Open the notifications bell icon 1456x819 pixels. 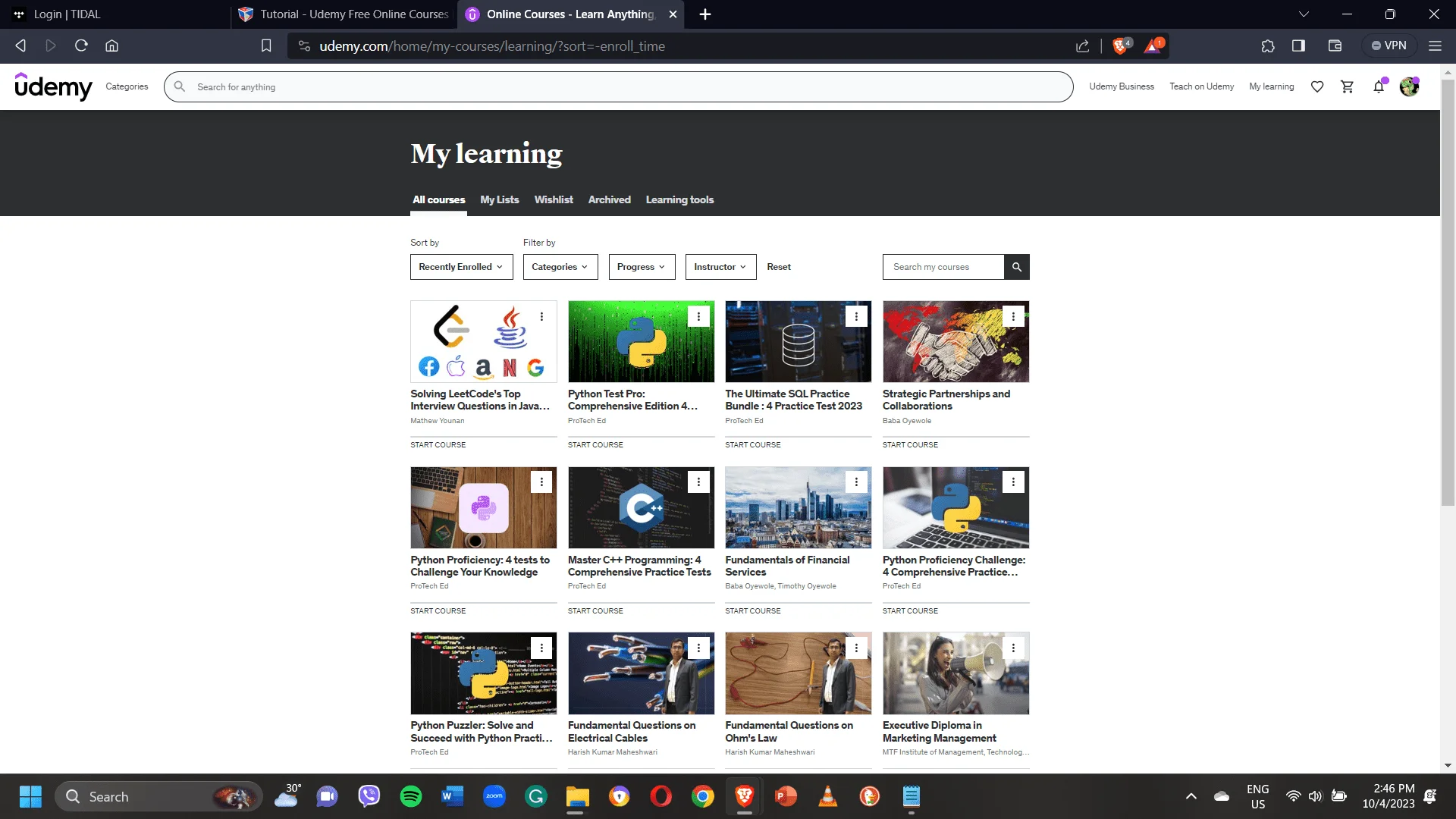click(x=1379, y=87)
